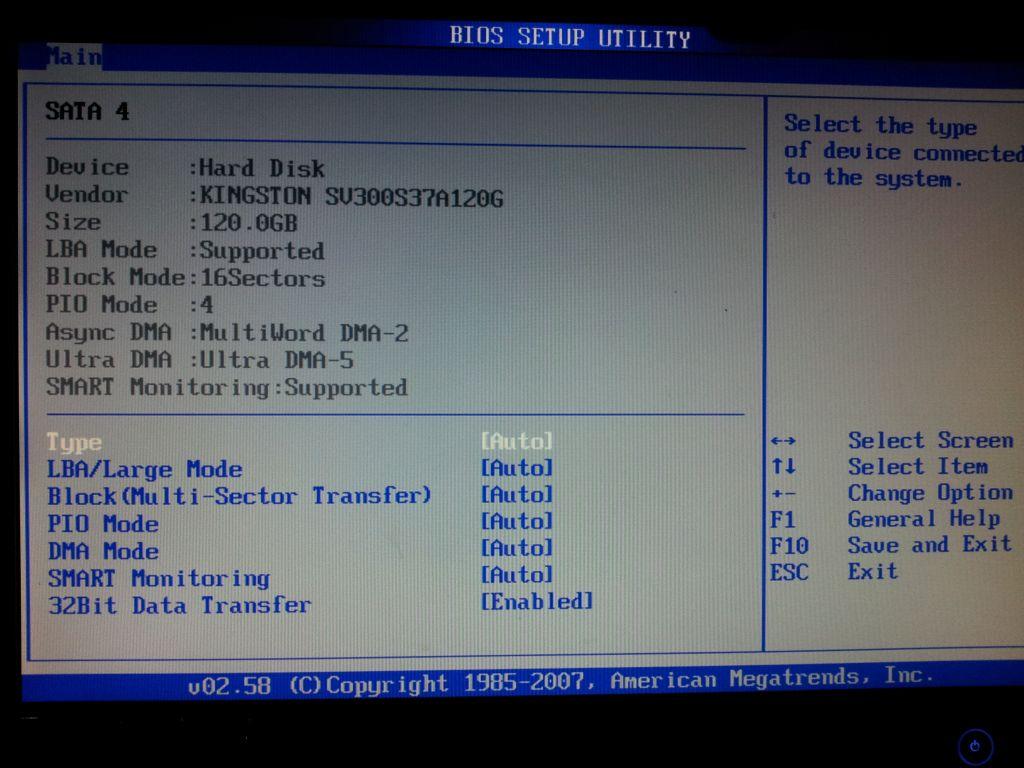Image resolution: width=1024 pixels, height=768 pixels.
Task: Click the monitor power button icon
Action: [x=975, y=746]
